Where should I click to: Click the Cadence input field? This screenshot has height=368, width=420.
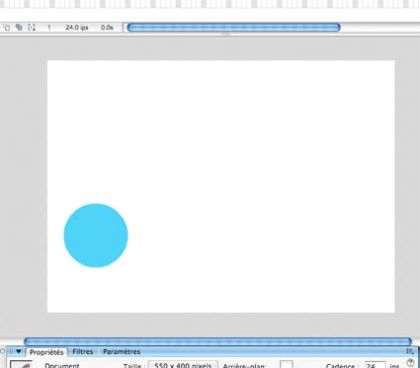pyautogui.click(x=375, y=365)
